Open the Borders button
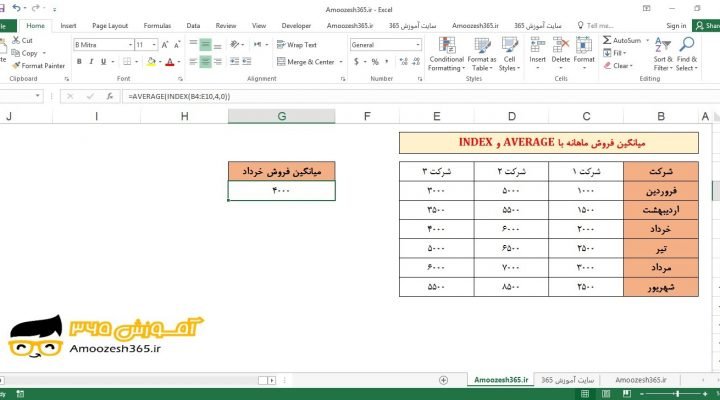 click(x=127, y=62)
